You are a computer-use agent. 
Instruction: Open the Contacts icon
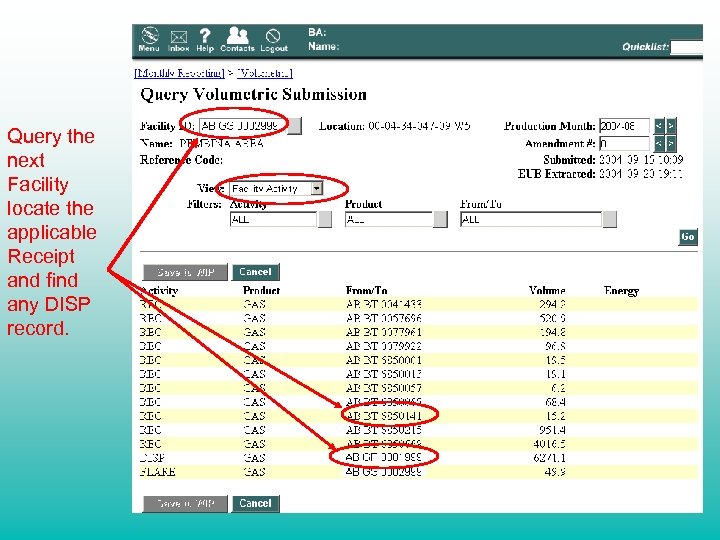237,39
